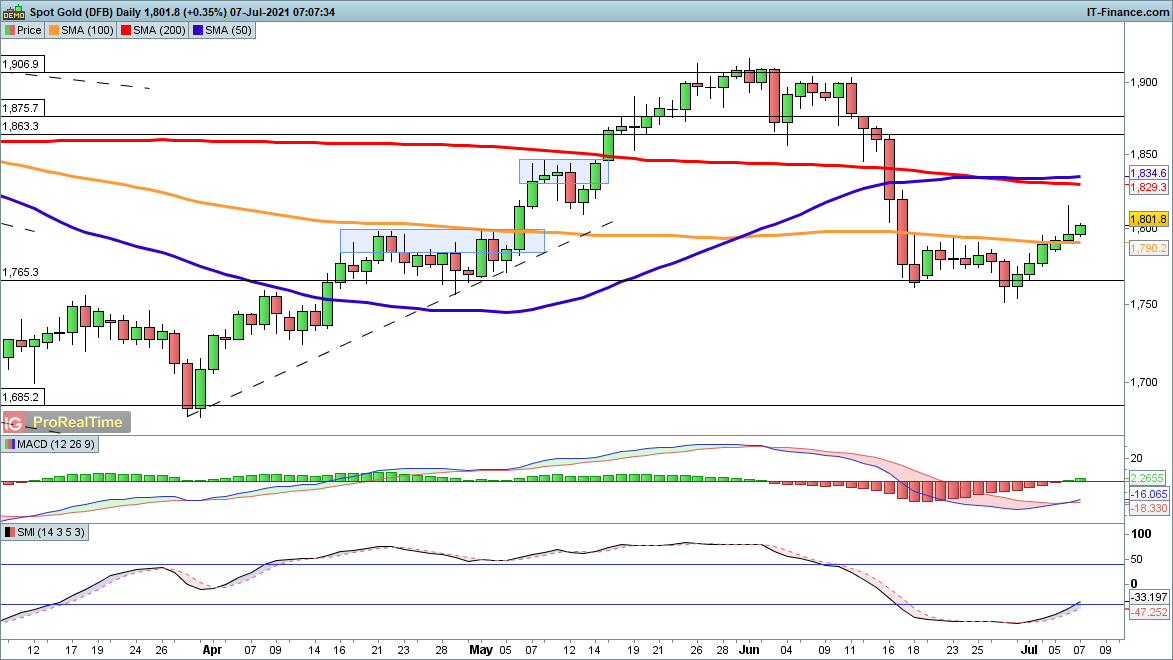Viewport: 1173px width, 660px height.
Task: Click the MACD indicator color icon
Action: pyautogui.click(x=10, y=444)
